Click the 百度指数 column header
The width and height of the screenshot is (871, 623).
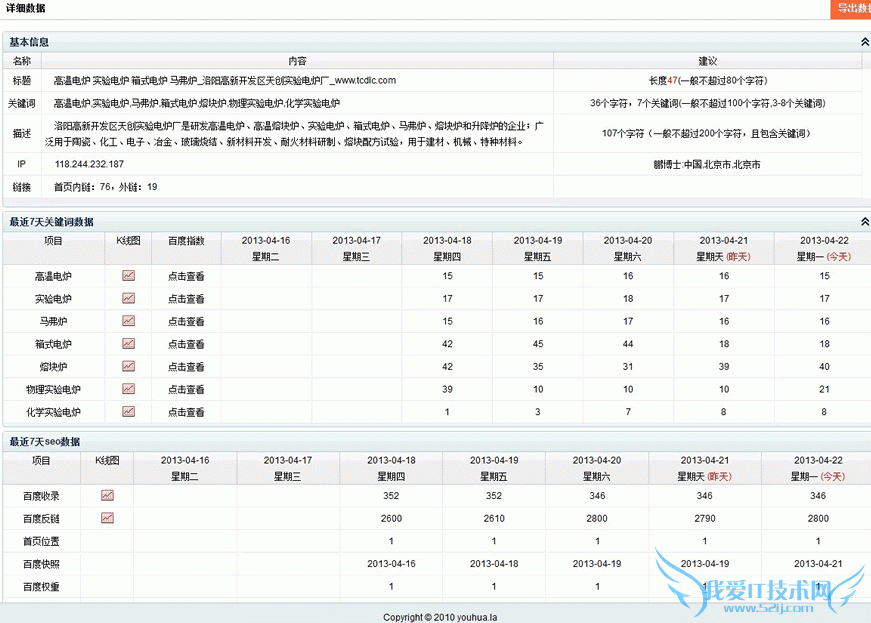click(x=186, y=240)
